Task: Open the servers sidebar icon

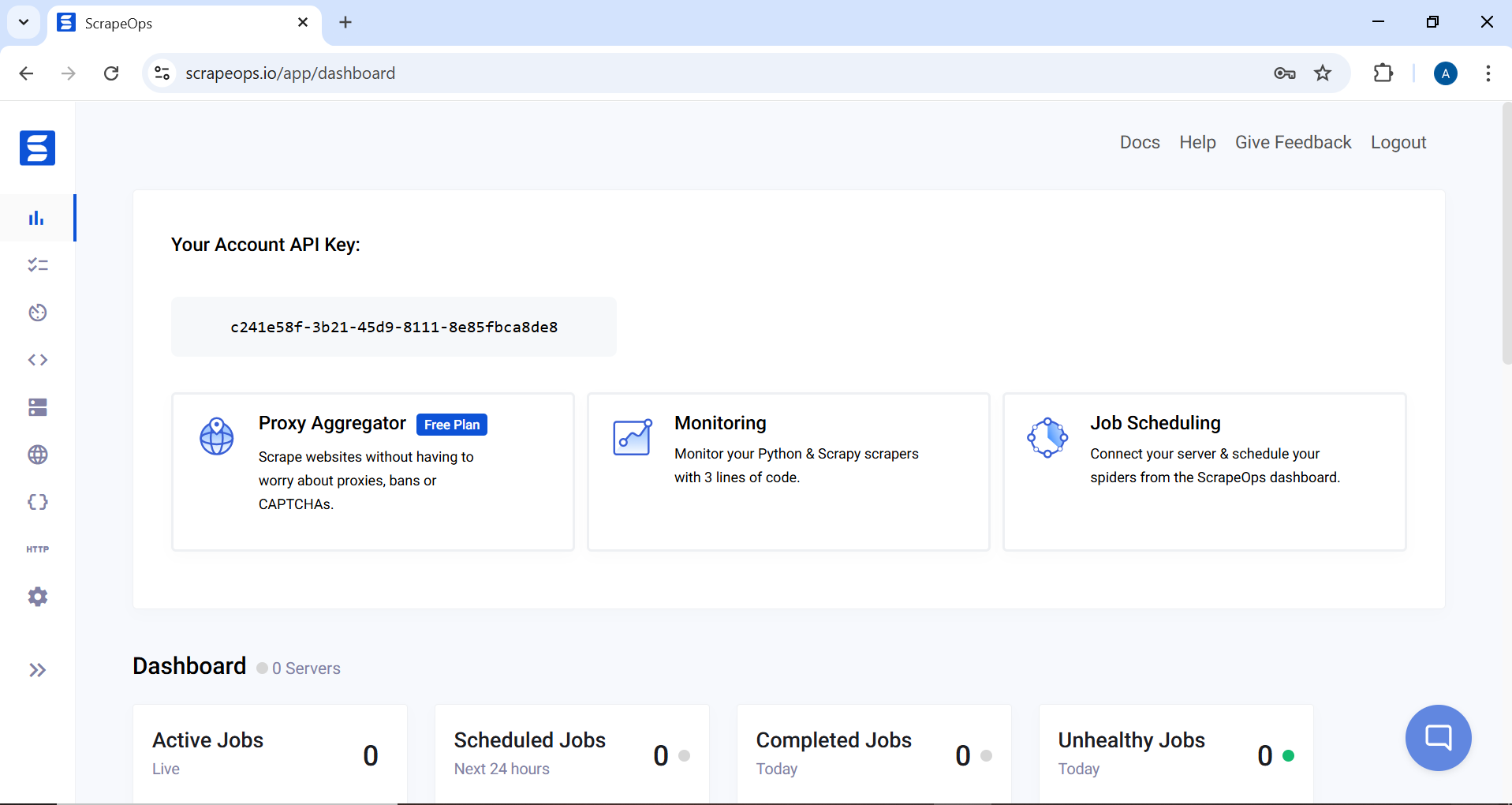Action: tap(37, 407)
